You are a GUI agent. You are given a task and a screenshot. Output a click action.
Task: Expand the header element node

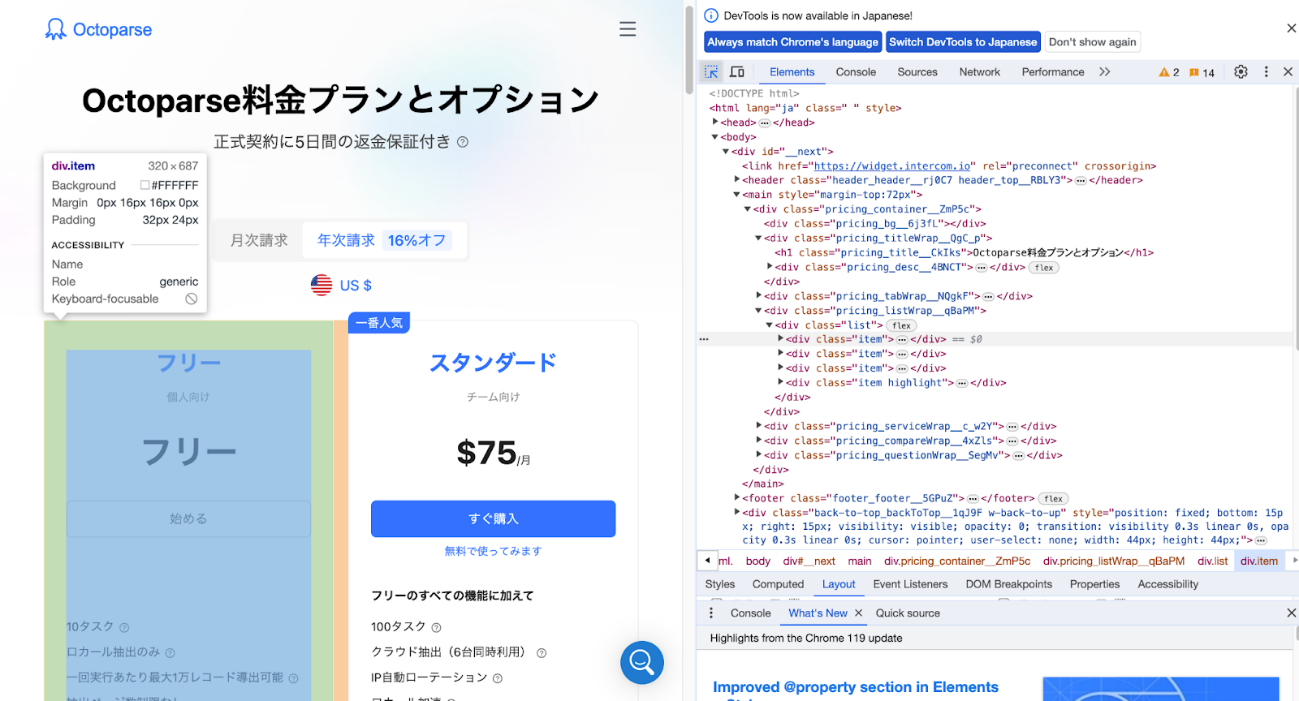pyautogui.click(x=737, y=181)
